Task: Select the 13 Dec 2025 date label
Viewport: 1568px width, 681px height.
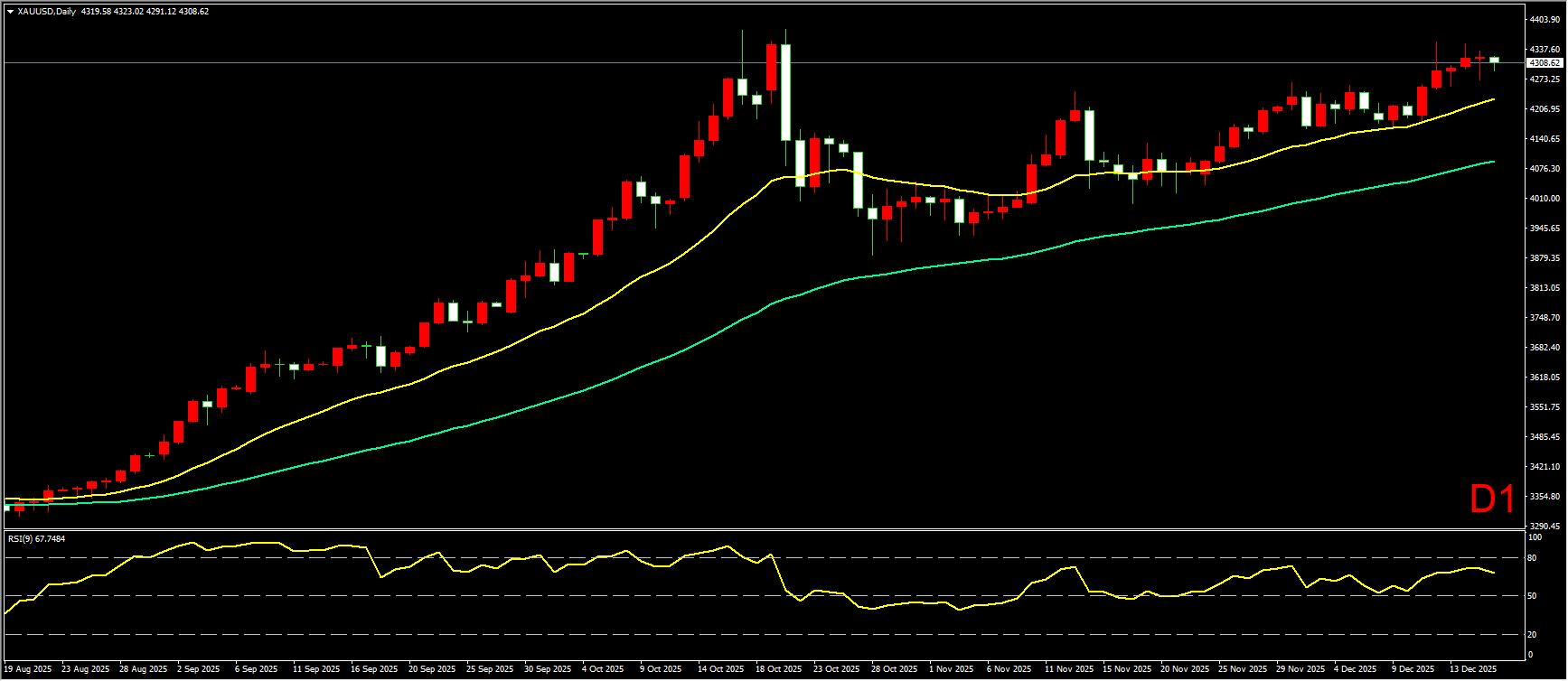Action: pyautogui.click(x=1473, y=669)
